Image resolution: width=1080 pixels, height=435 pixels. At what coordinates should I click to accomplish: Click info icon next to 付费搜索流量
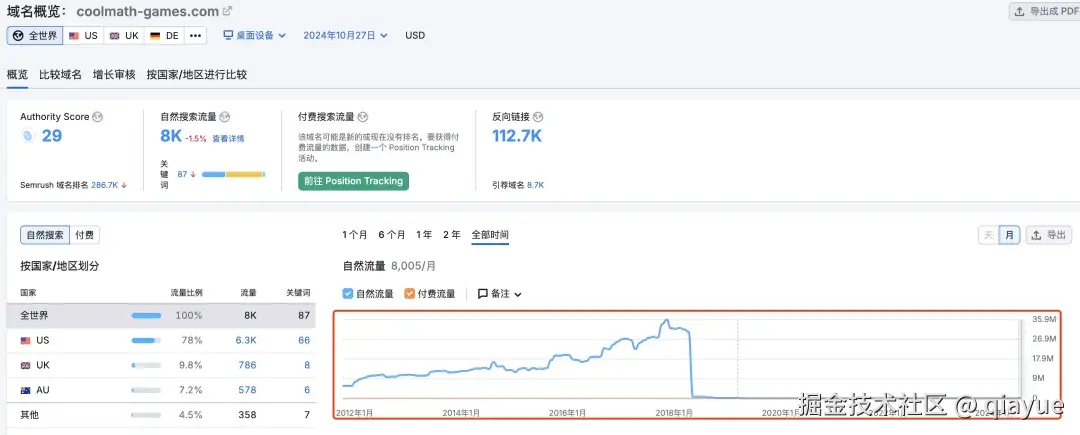coord(363,117)
